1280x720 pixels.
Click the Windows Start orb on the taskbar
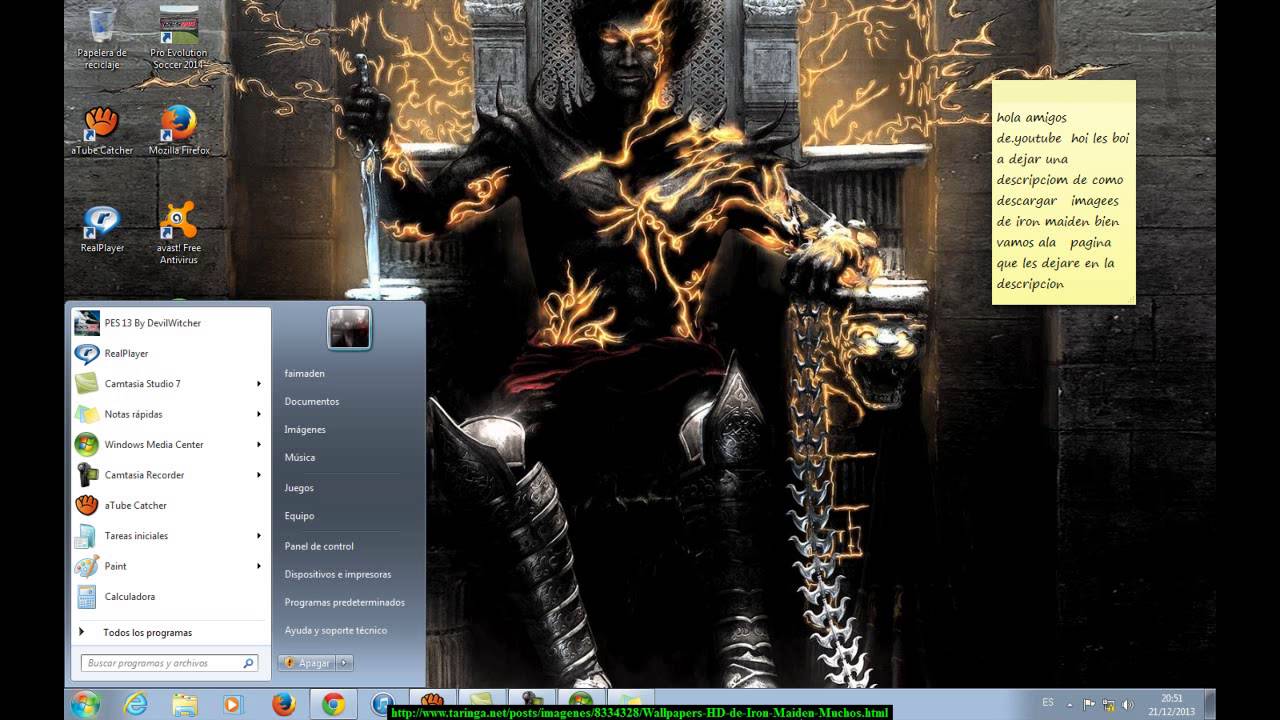[86, 704]
